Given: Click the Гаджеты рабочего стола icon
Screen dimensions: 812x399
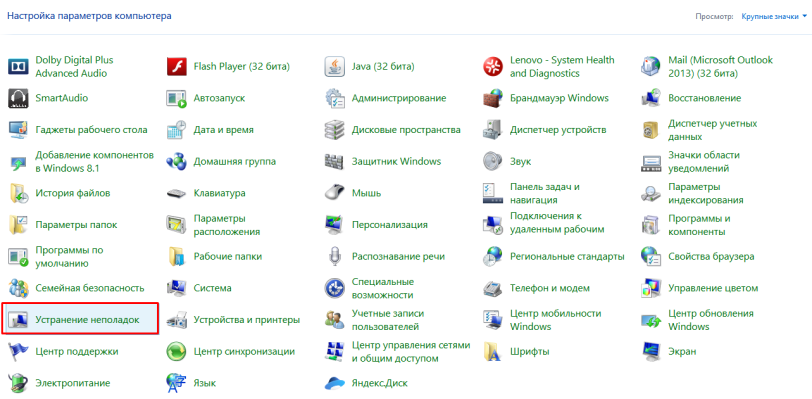Looking at the screenshot, I should [x=19, y=130].
